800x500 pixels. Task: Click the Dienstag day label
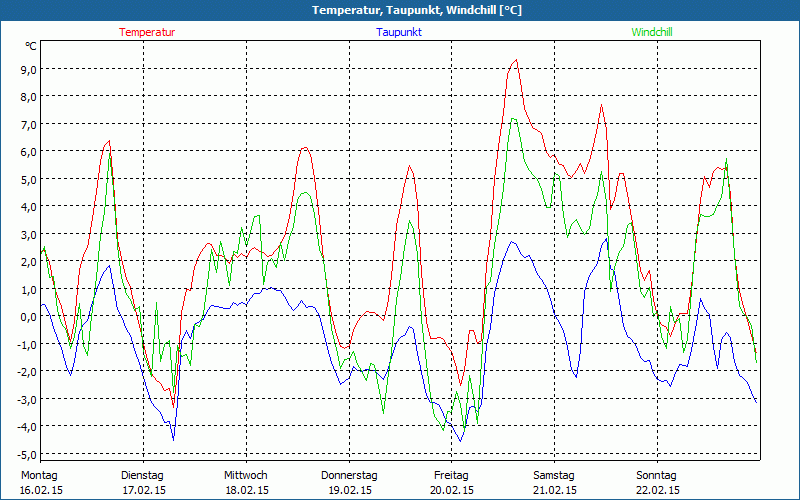pos(142,476)
